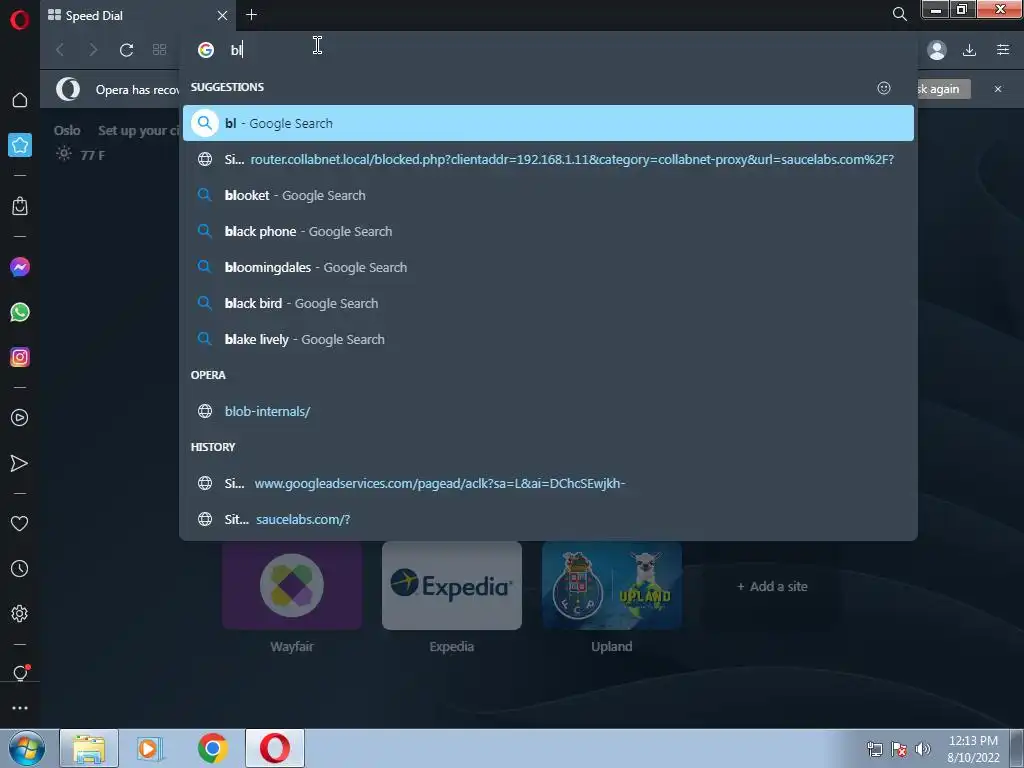Choose the 'blooket' search suggestion

[x=548, y=195]
